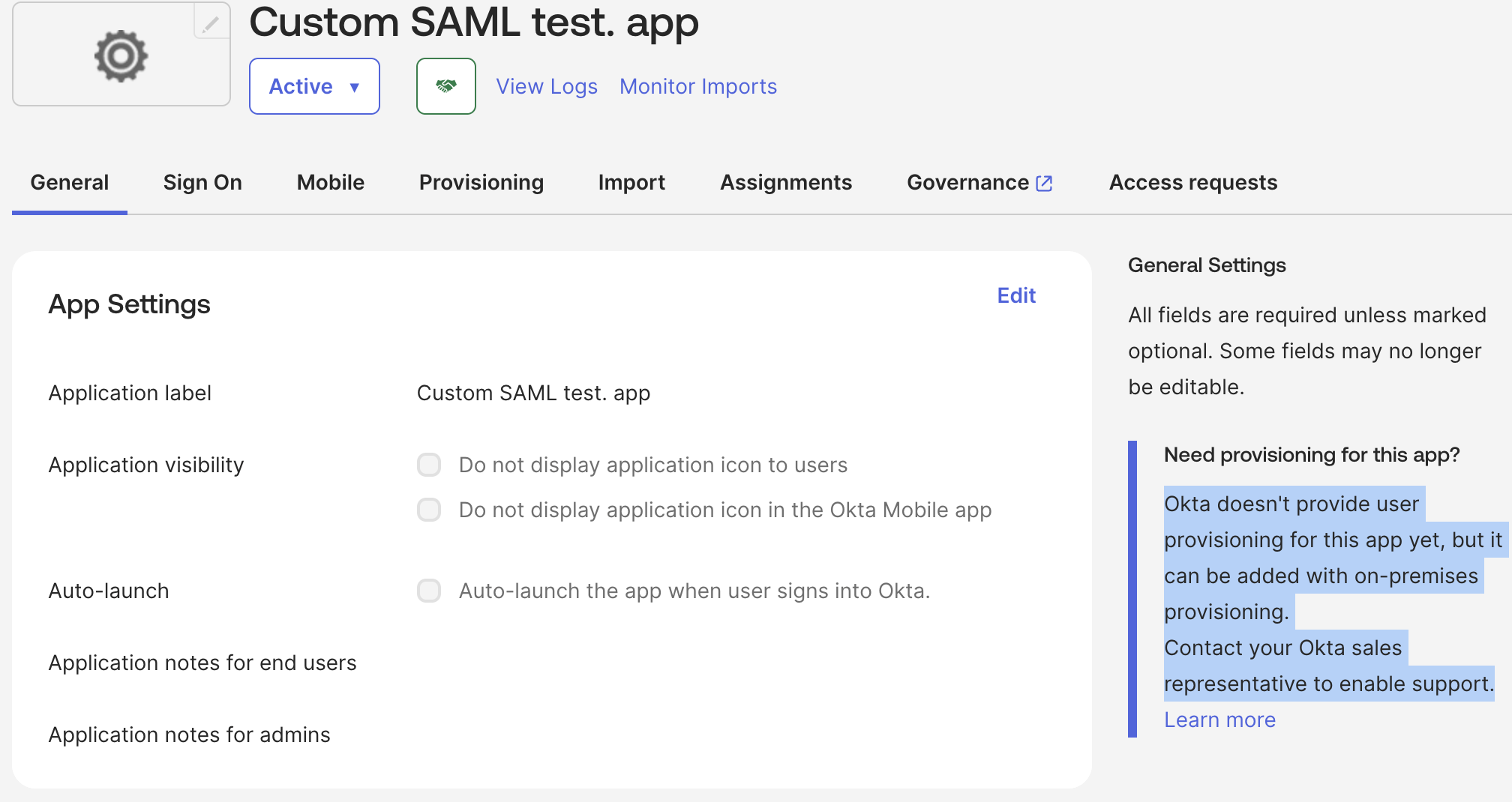Enable Auto-launch app checkbox
Image resolution: width=1512 pixels, height=802 pixels.
point(429,591)
